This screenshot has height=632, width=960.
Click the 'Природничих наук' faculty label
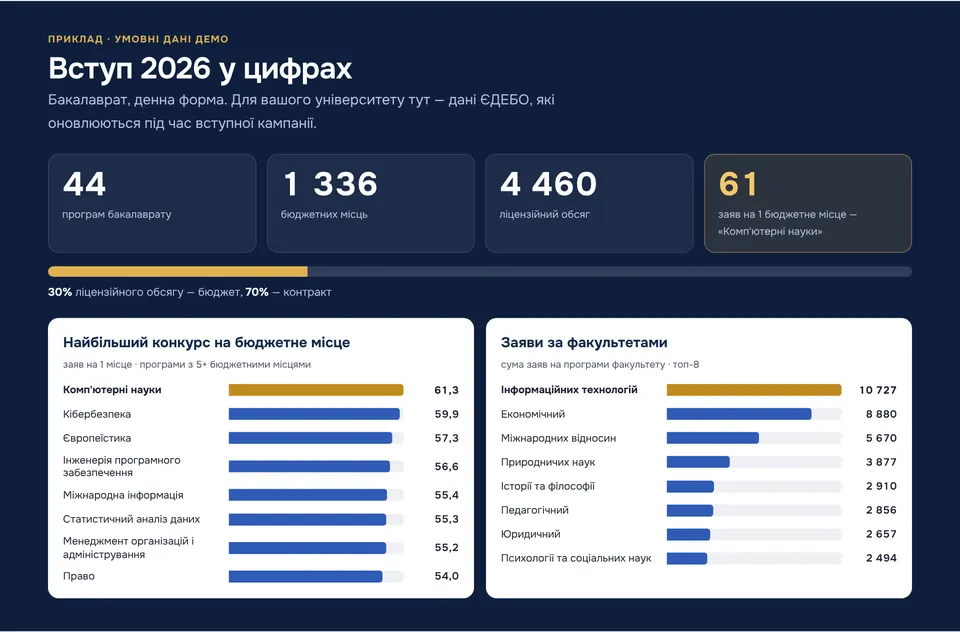[x=548, y=462]
